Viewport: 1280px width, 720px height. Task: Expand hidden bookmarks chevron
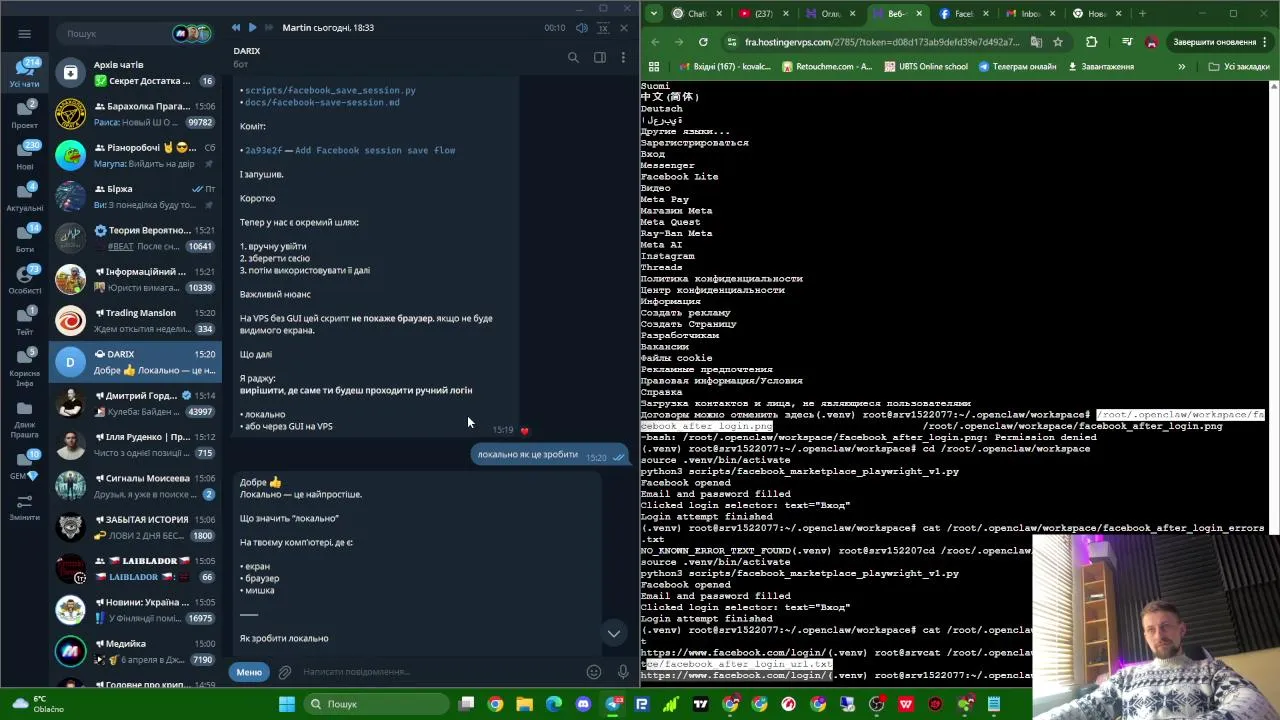1181,67
